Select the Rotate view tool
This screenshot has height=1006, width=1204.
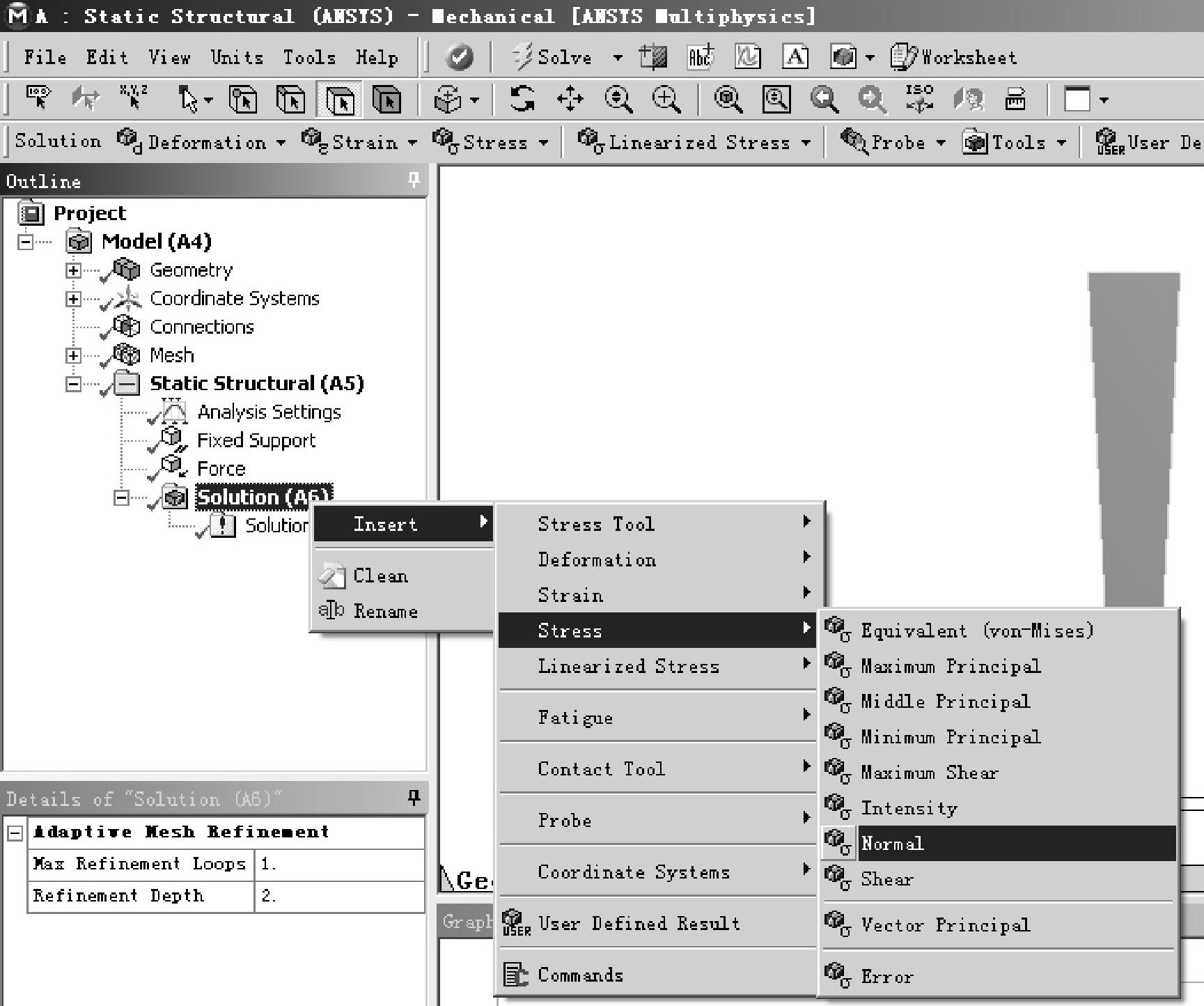[x=522, y=99]
